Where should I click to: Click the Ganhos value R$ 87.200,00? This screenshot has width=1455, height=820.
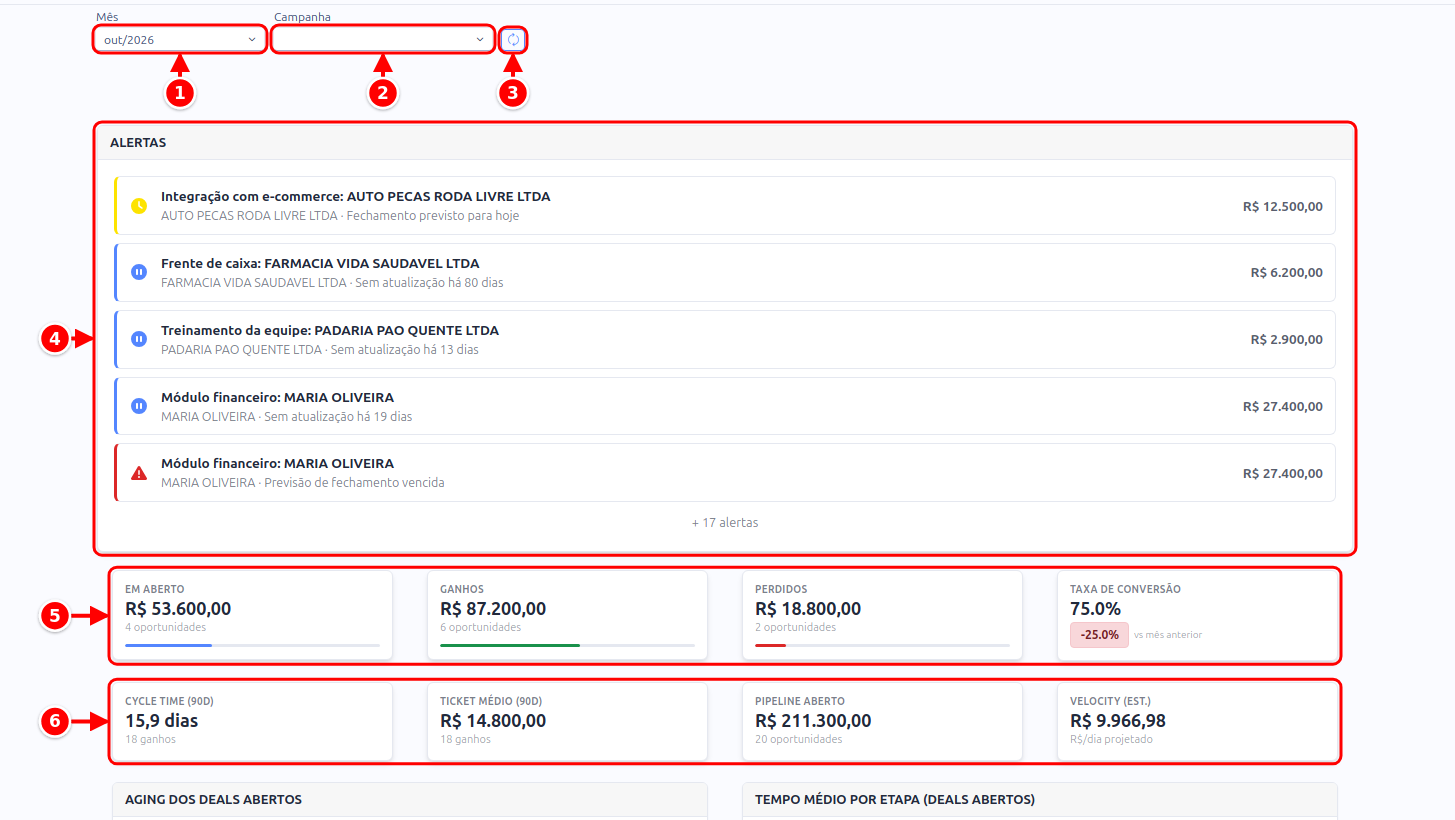(x=493, y=608)
